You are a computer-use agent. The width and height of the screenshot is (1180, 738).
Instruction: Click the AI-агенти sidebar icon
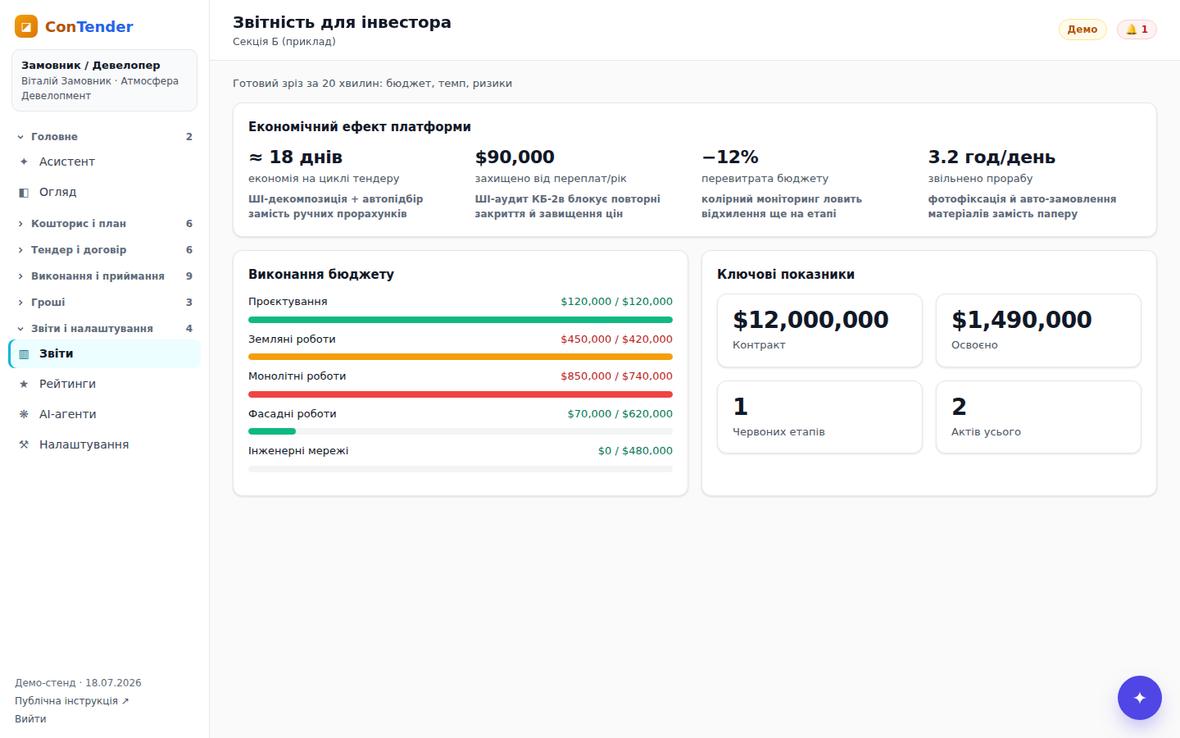point(24,415)
